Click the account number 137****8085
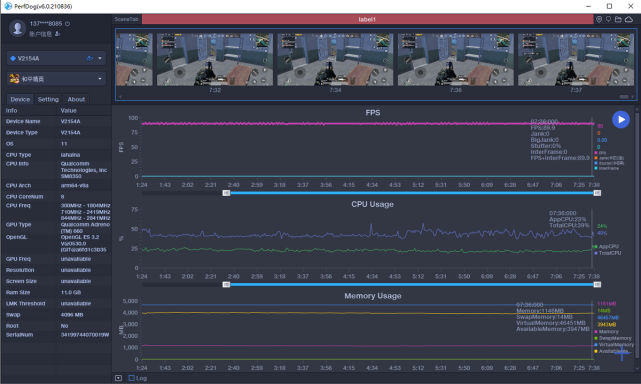This screenshot has width=641, height=384. [x=46, y=24]
